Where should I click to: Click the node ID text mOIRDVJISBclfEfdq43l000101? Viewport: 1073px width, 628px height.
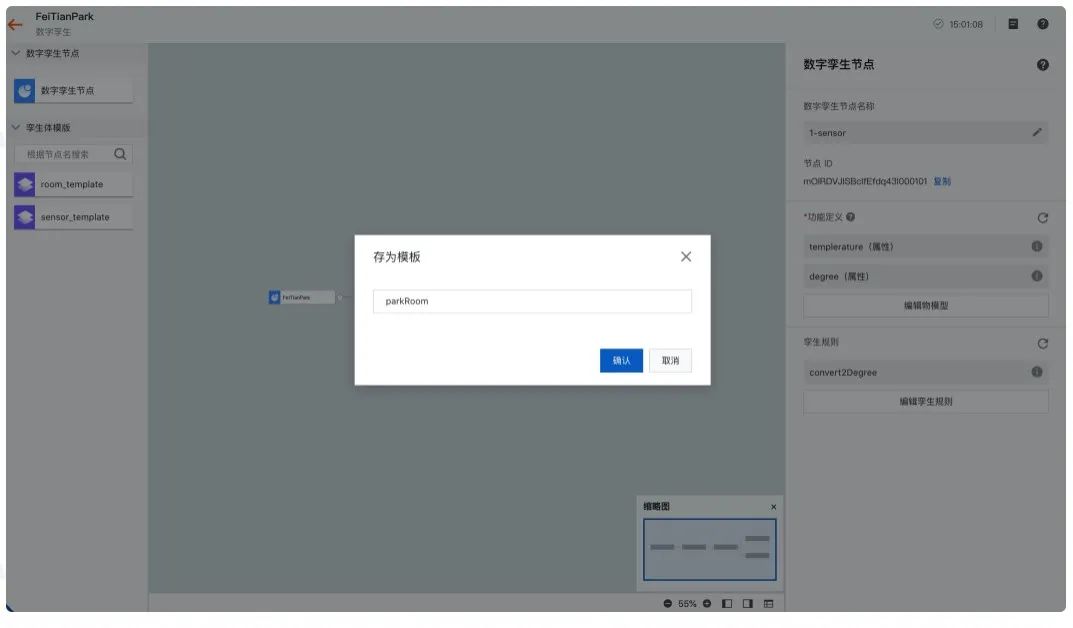point(865,181)
